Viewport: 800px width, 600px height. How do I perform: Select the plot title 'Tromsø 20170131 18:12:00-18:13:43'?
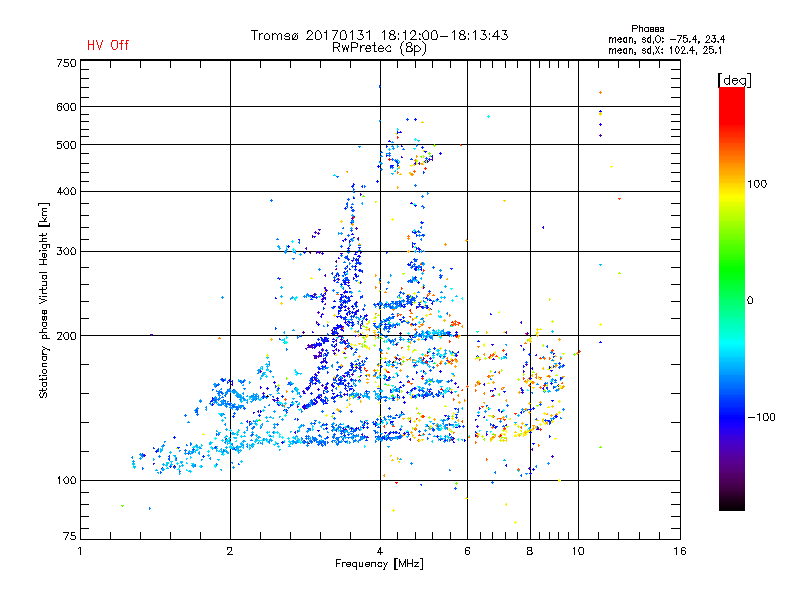coord(379,35)
